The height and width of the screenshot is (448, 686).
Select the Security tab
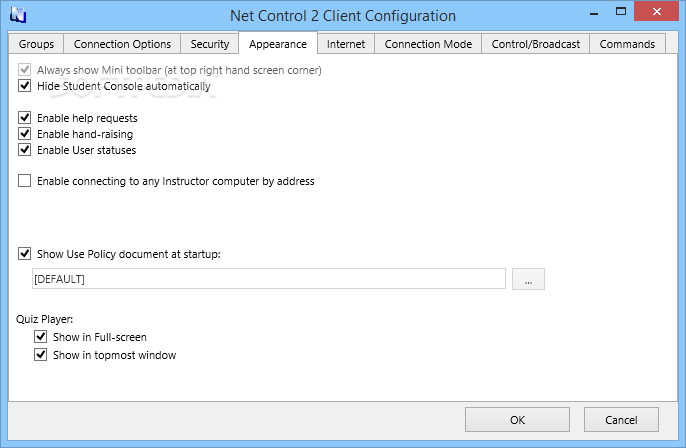tap(210, 44)
